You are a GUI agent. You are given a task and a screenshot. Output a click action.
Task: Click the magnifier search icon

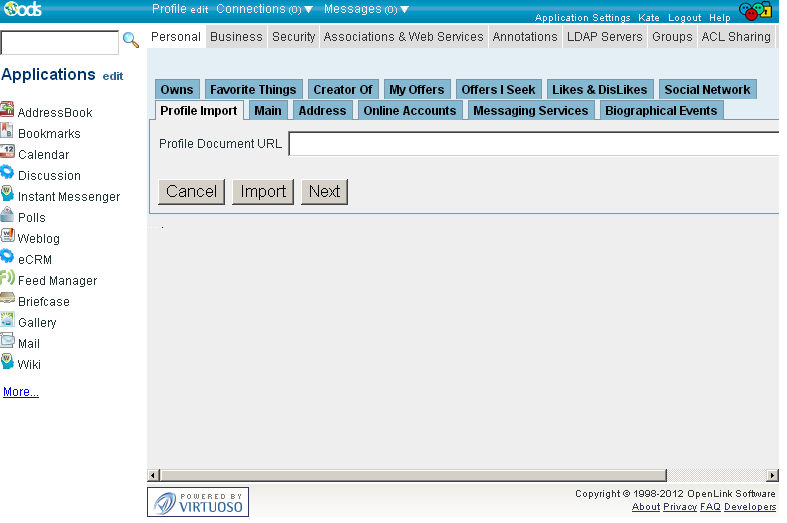(x=131, y=41)
